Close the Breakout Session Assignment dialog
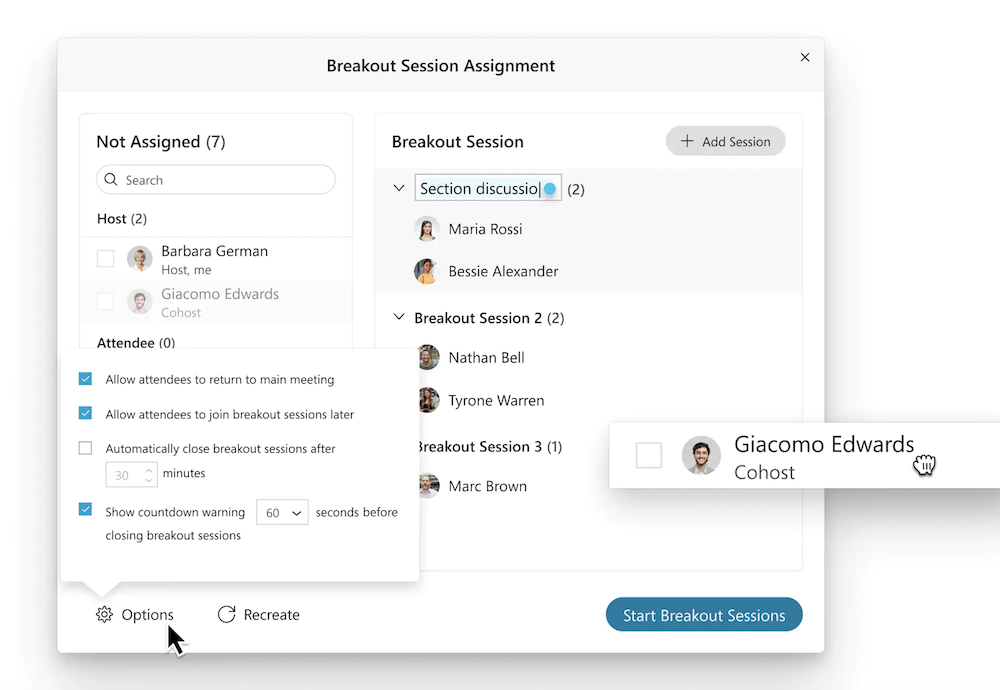Image resolution: width=1000 pixels, height=690 pixels. click(x=805, y=58)
